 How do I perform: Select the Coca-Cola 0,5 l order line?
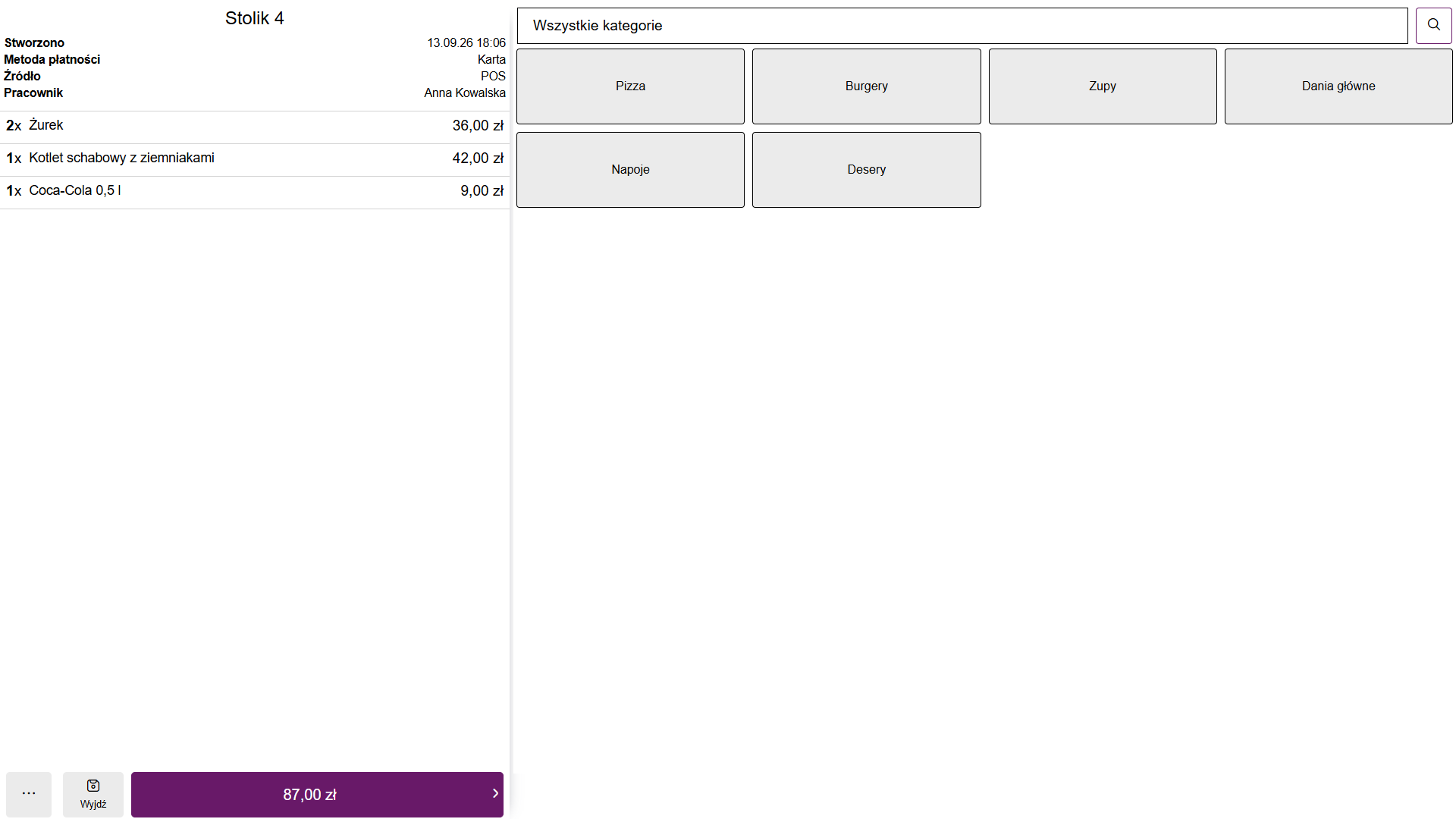(x=255, y=192)
